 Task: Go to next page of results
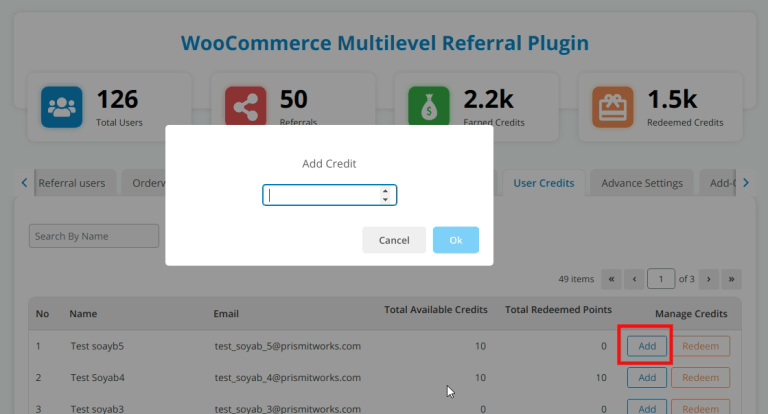point(708,279)
